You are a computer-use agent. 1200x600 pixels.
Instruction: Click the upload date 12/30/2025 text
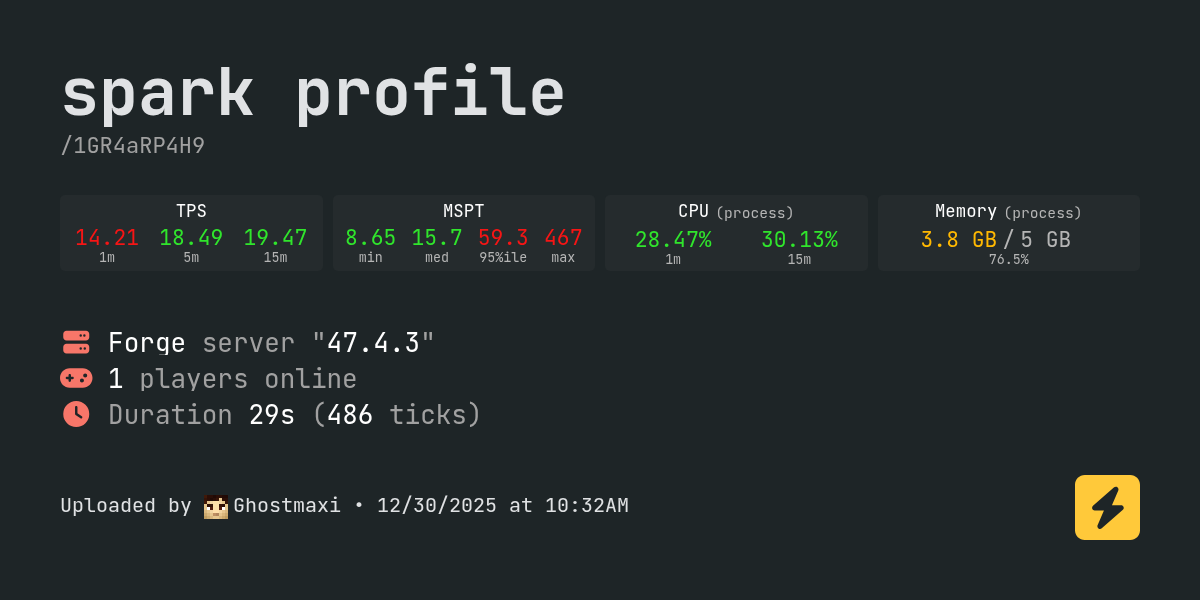436,506
